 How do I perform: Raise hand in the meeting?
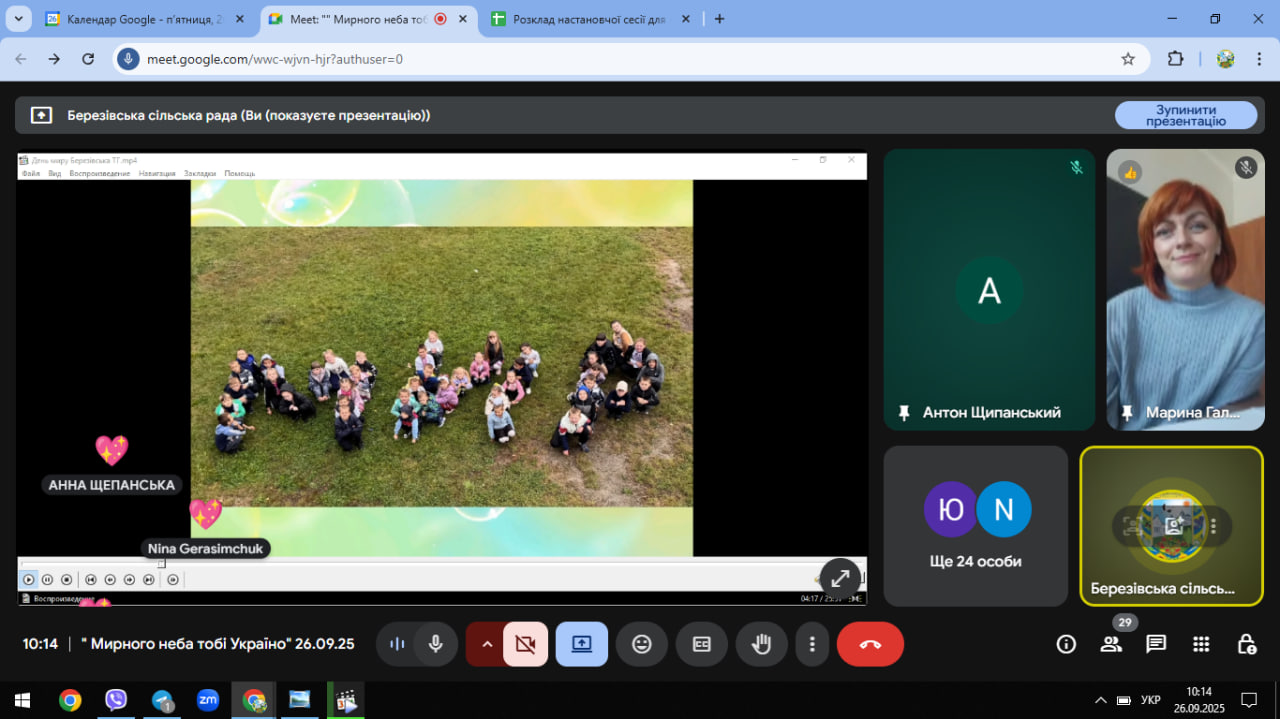(x=761, y=644)
